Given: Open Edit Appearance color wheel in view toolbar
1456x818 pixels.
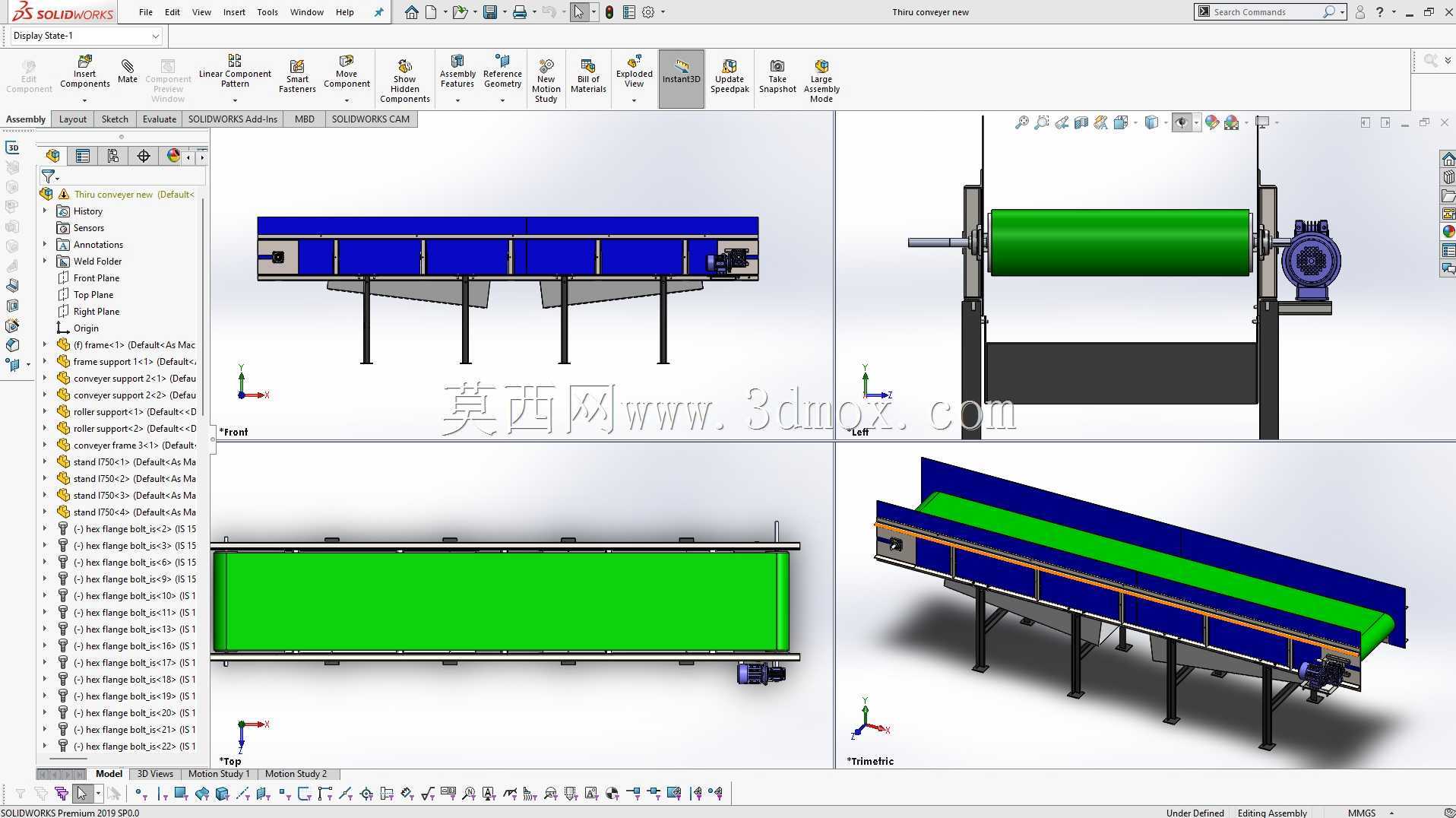Looking at the screenshot, I should coord(1212,122).
